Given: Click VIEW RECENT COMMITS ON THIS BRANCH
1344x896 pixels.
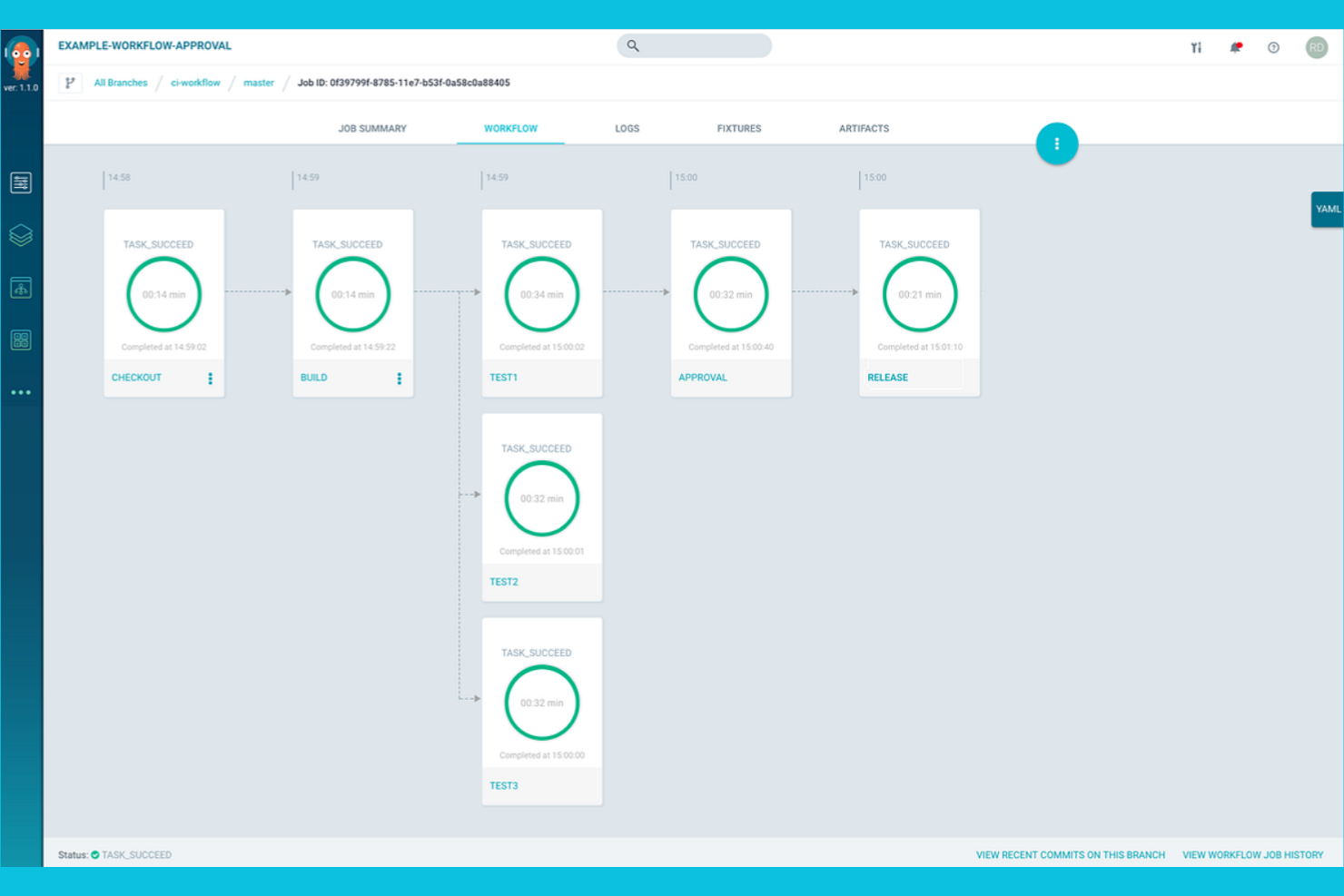Looking at the screenshot, I should point(1070,854).
